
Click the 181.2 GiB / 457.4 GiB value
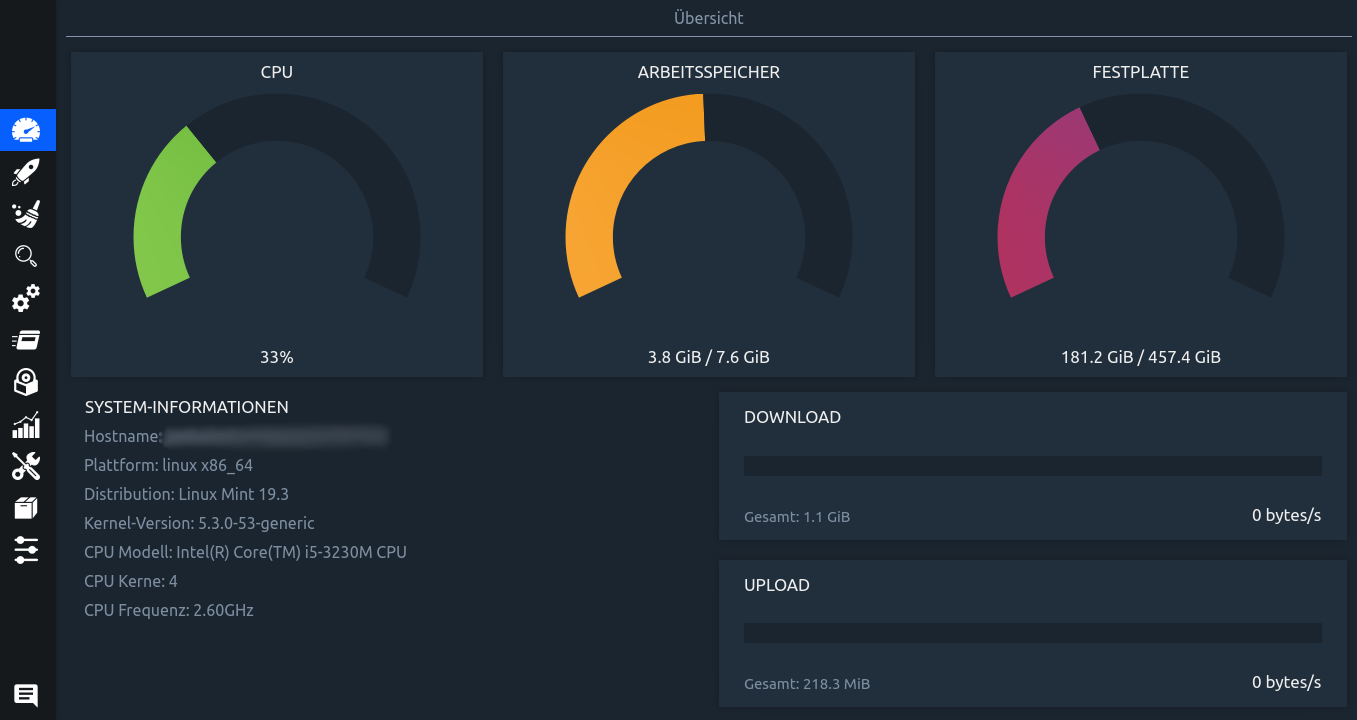pyautogui.click(x=1141, y=357)
